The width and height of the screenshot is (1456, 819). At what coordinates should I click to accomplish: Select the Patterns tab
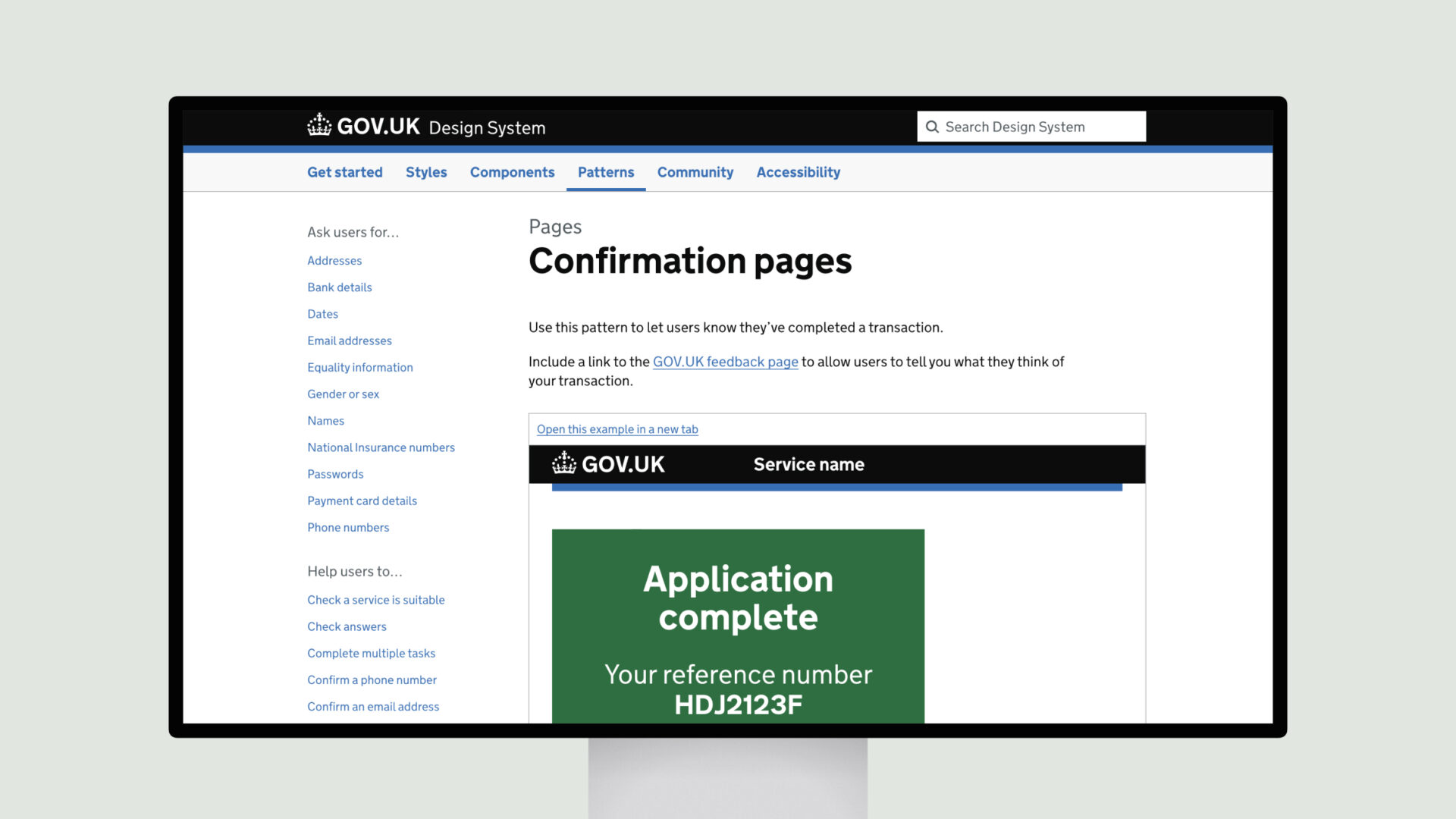(606, 172)
